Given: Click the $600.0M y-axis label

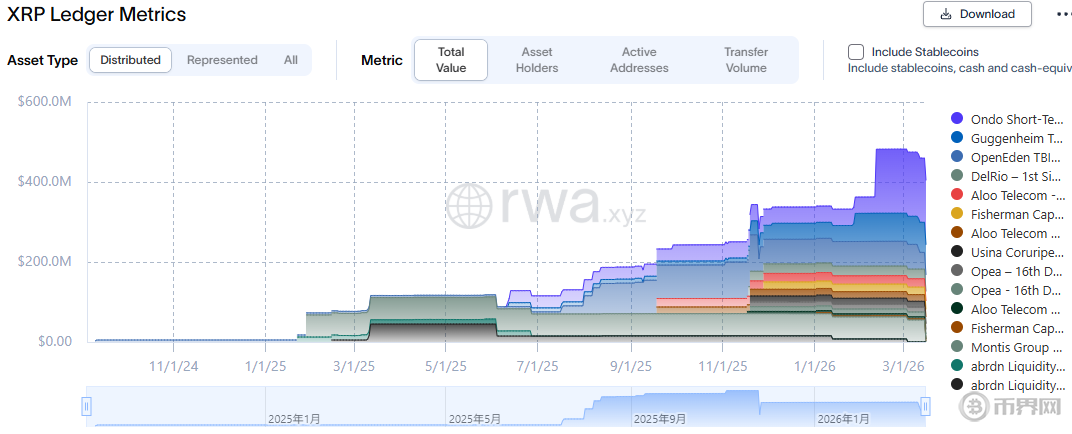Looking at the screenshot, I should click(x=44, y=101).
